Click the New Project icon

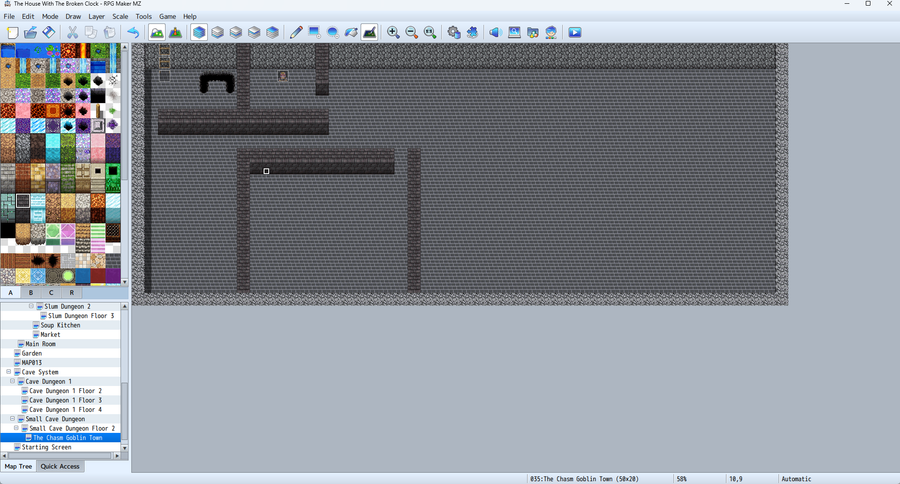pos(13,33)
